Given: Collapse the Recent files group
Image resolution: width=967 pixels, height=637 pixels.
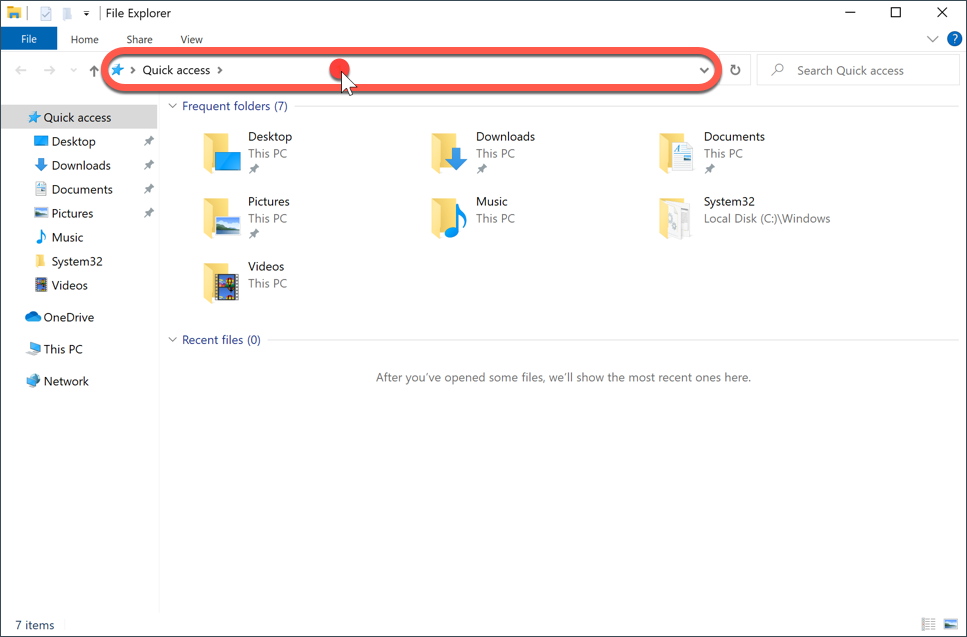Looking at the screenshot, I should (173, 340).
